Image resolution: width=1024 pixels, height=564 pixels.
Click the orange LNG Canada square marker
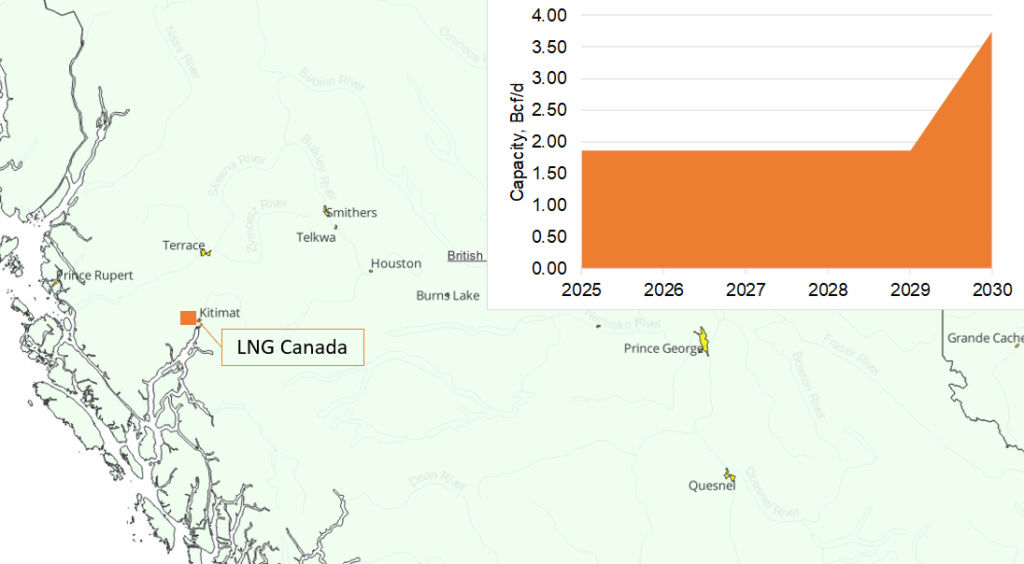click(x=187, y=317)
